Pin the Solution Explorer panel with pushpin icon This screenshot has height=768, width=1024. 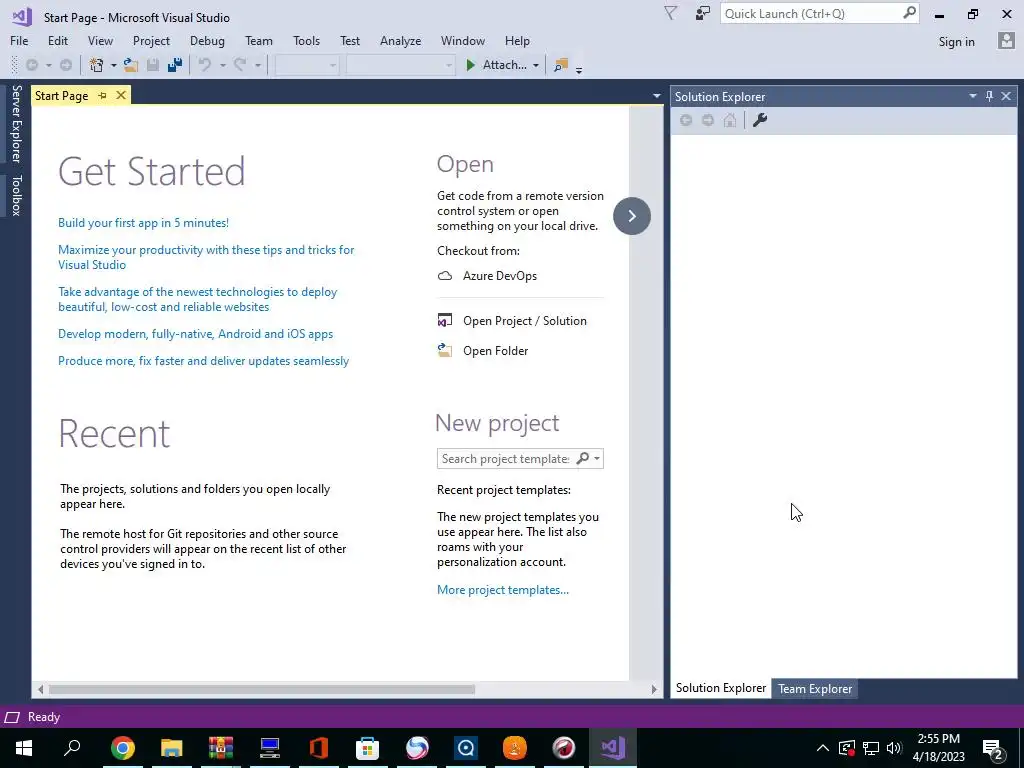[989, 96]
